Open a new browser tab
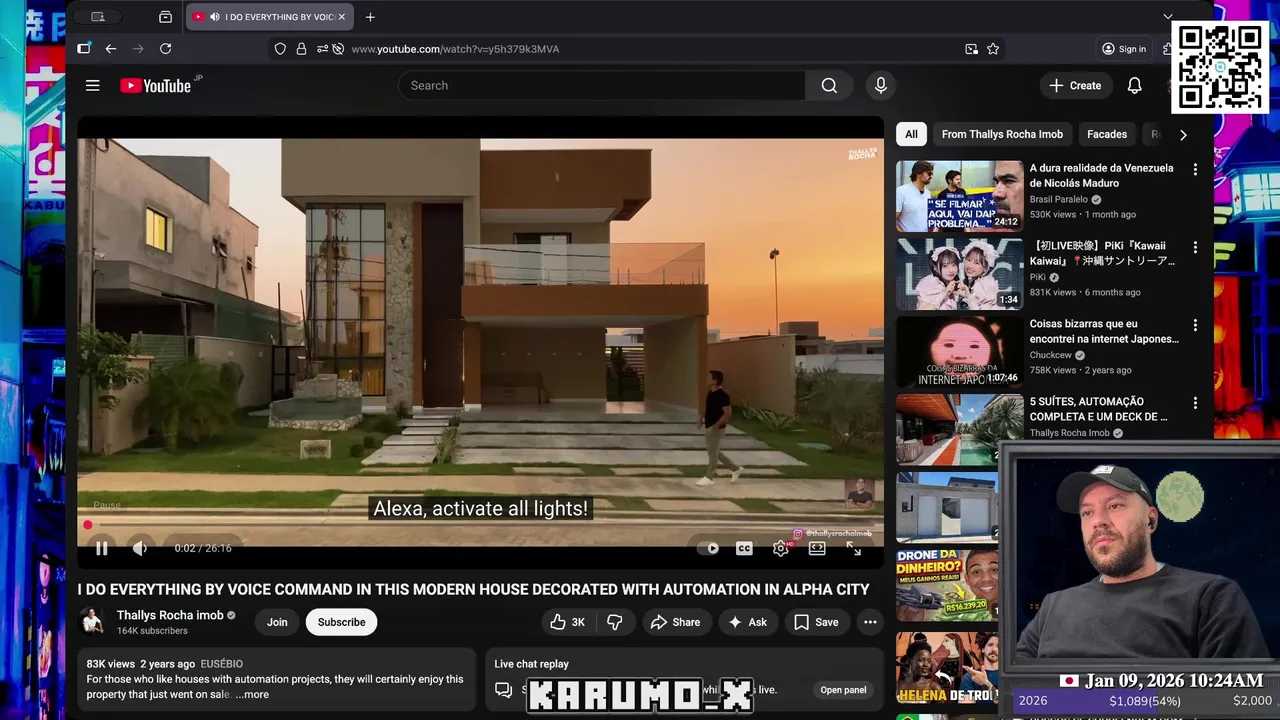The image size is (1280, 720). (370, 17)
